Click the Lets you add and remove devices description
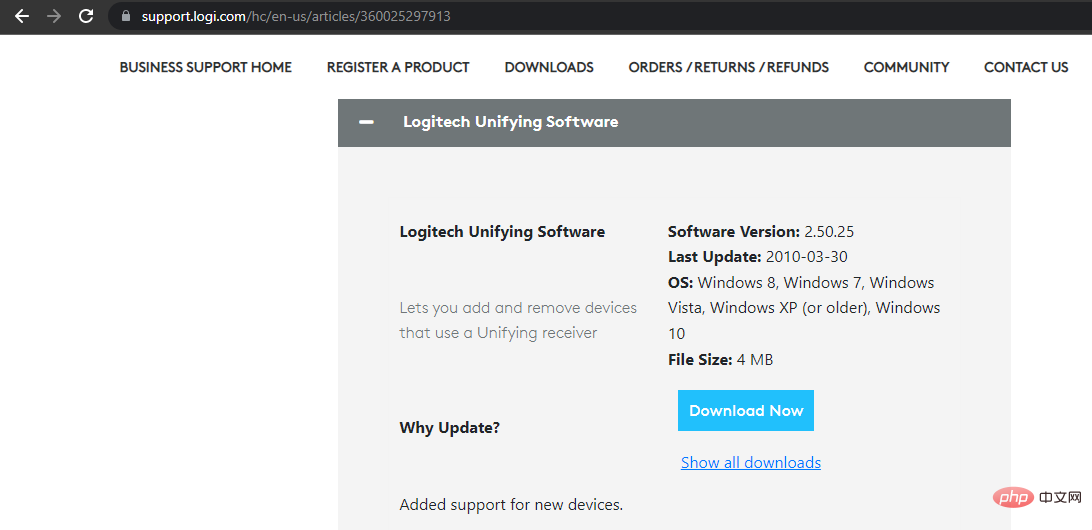Screen dimensions: 1092x530 pos(518,320)
